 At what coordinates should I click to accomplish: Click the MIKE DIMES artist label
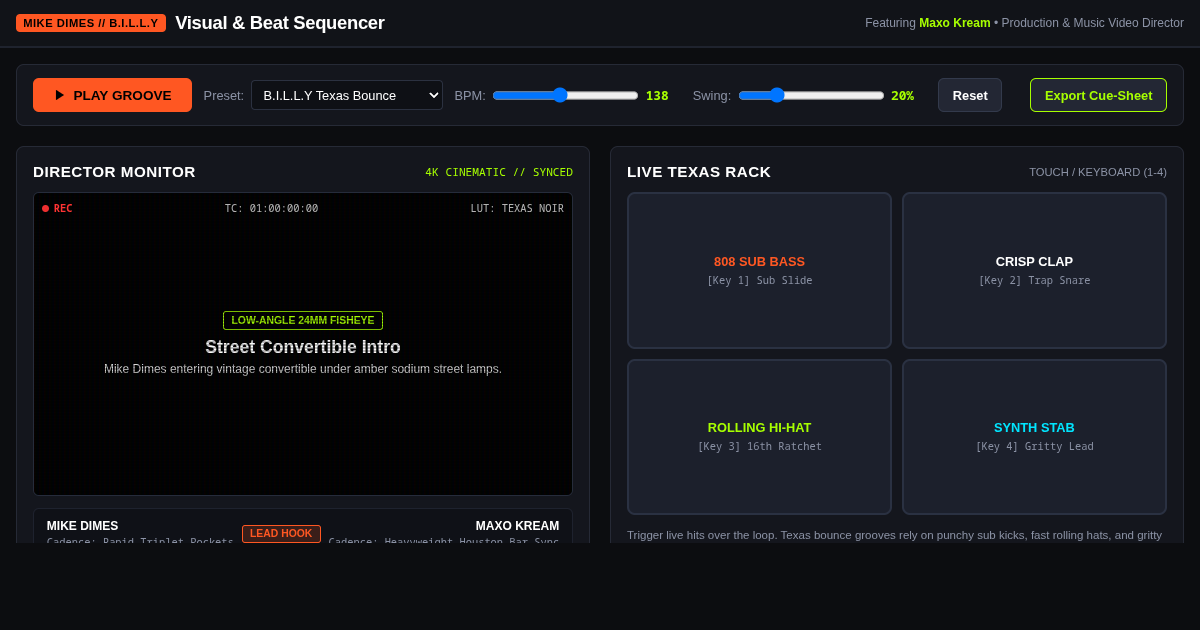82,526
